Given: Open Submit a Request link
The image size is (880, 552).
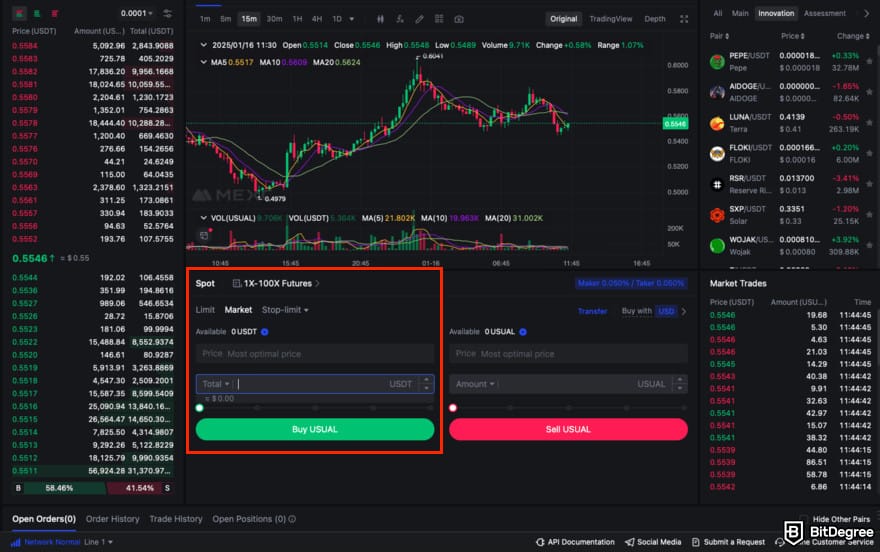Looking at the screenshot, I should 728,542.
